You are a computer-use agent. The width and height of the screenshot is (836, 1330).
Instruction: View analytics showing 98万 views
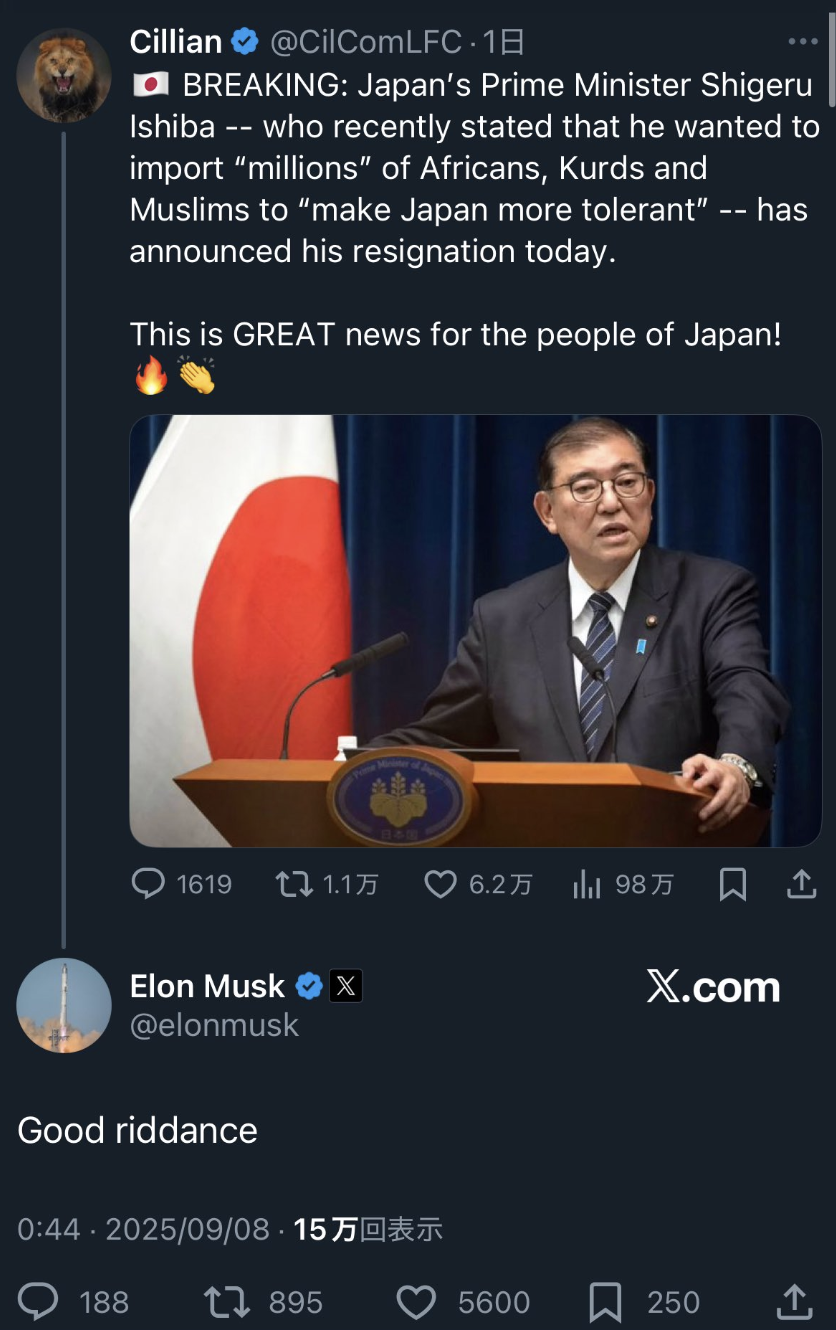pyautogui.click(x=587, y=884)
